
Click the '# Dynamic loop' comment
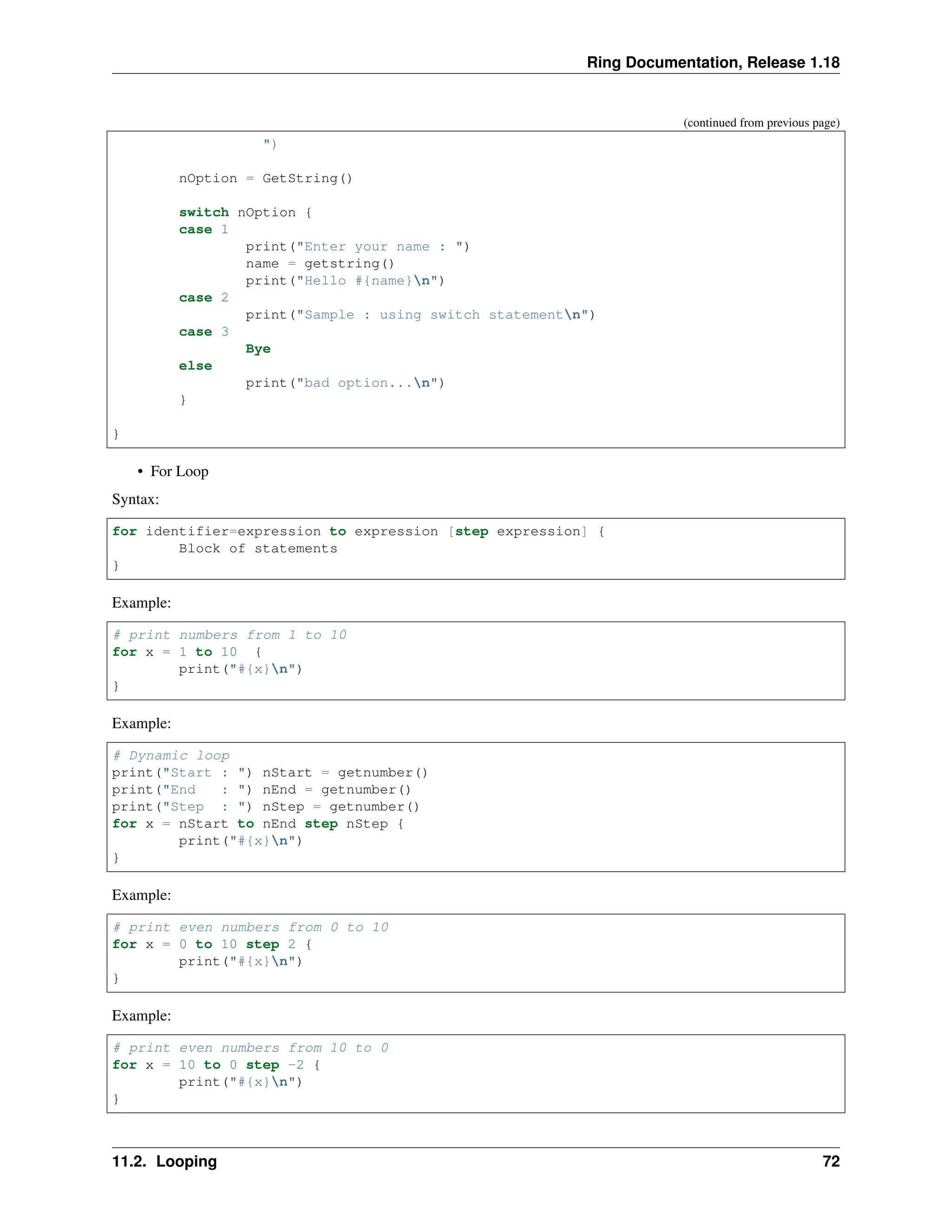(171, 756)
